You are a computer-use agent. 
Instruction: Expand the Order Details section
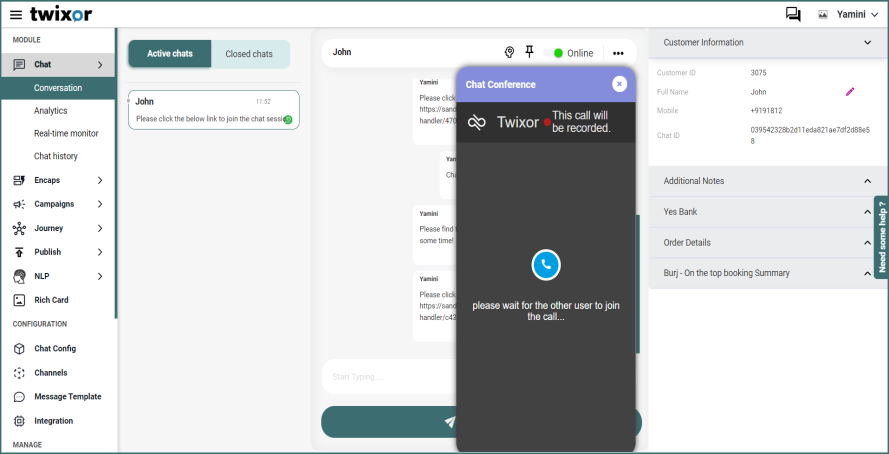pyautogui.click(x=867, y=243)
